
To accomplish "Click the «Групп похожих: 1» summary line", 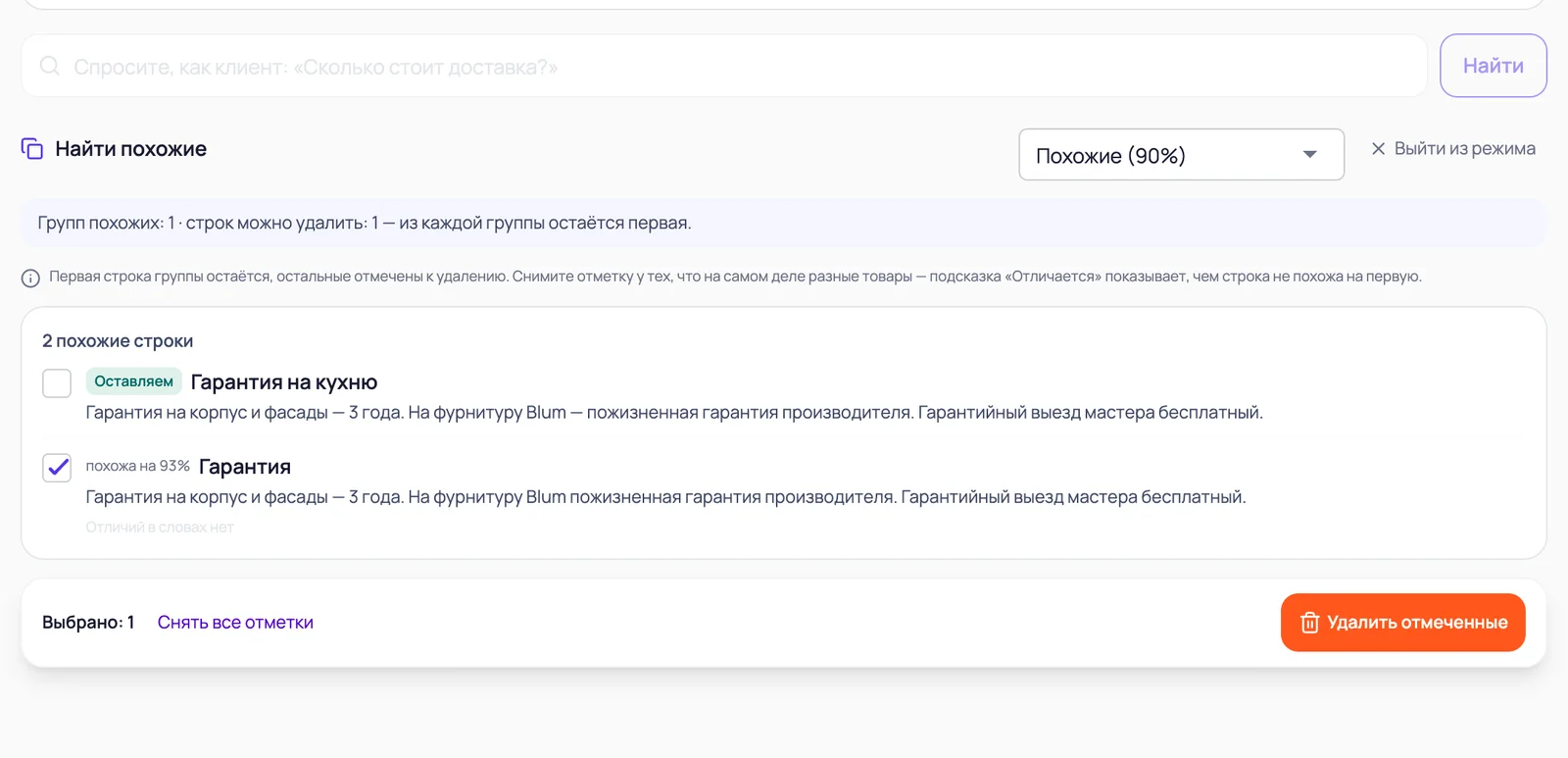I will pyautogui.click(x=365, y=223).
